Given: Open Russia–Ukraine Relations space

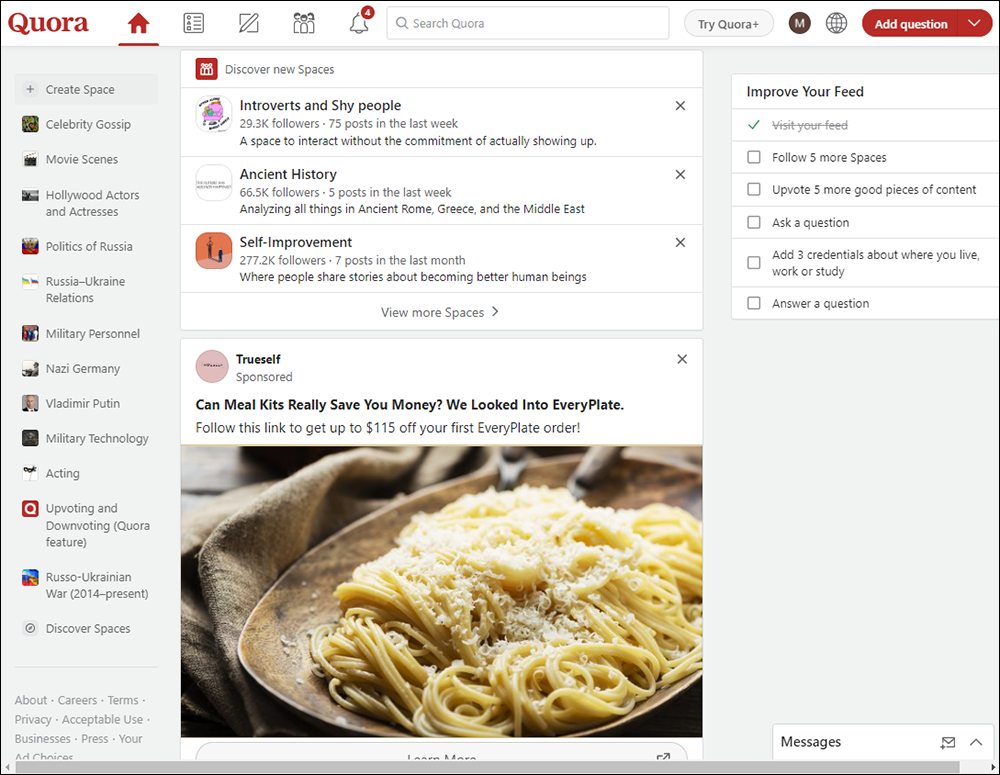Looking at the screenshot, I should click(86, 290).
